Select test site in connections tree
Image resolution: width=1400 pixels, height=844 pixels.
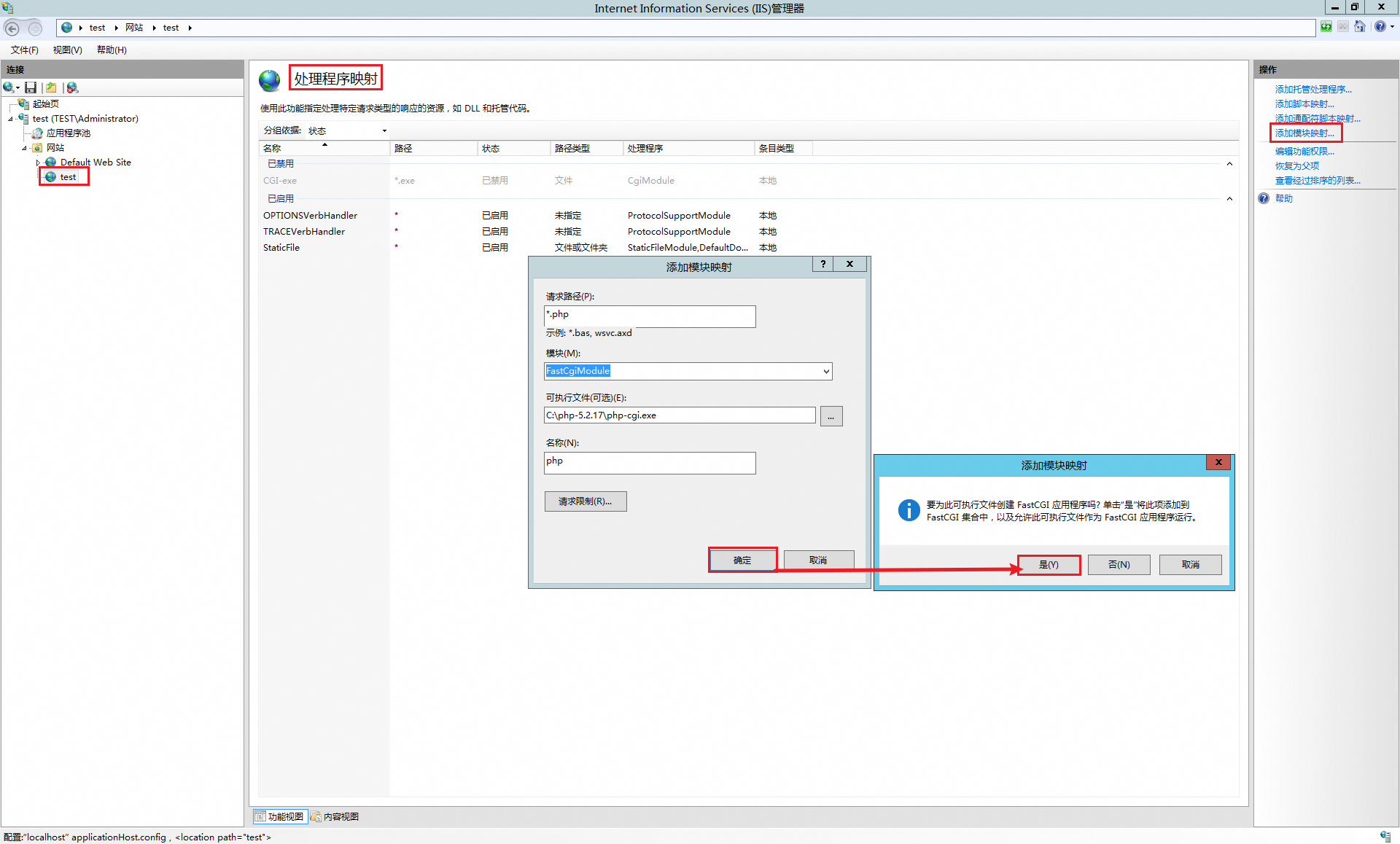[x=68, y=177]
